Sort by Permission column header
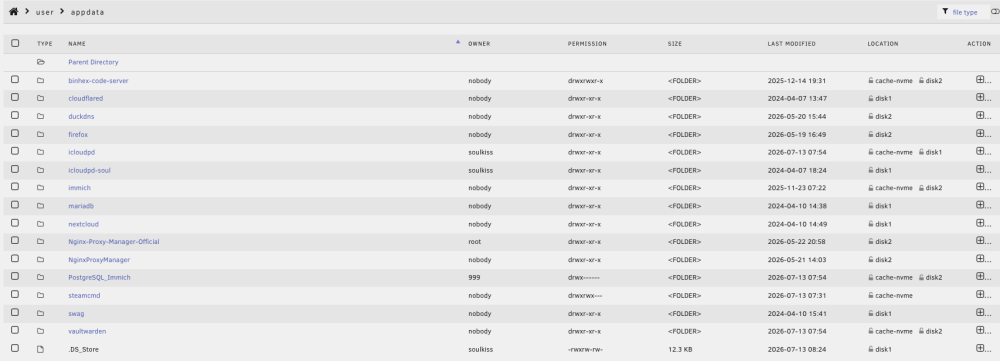This screenshot has height=361, width=1000. click(587, 44)
